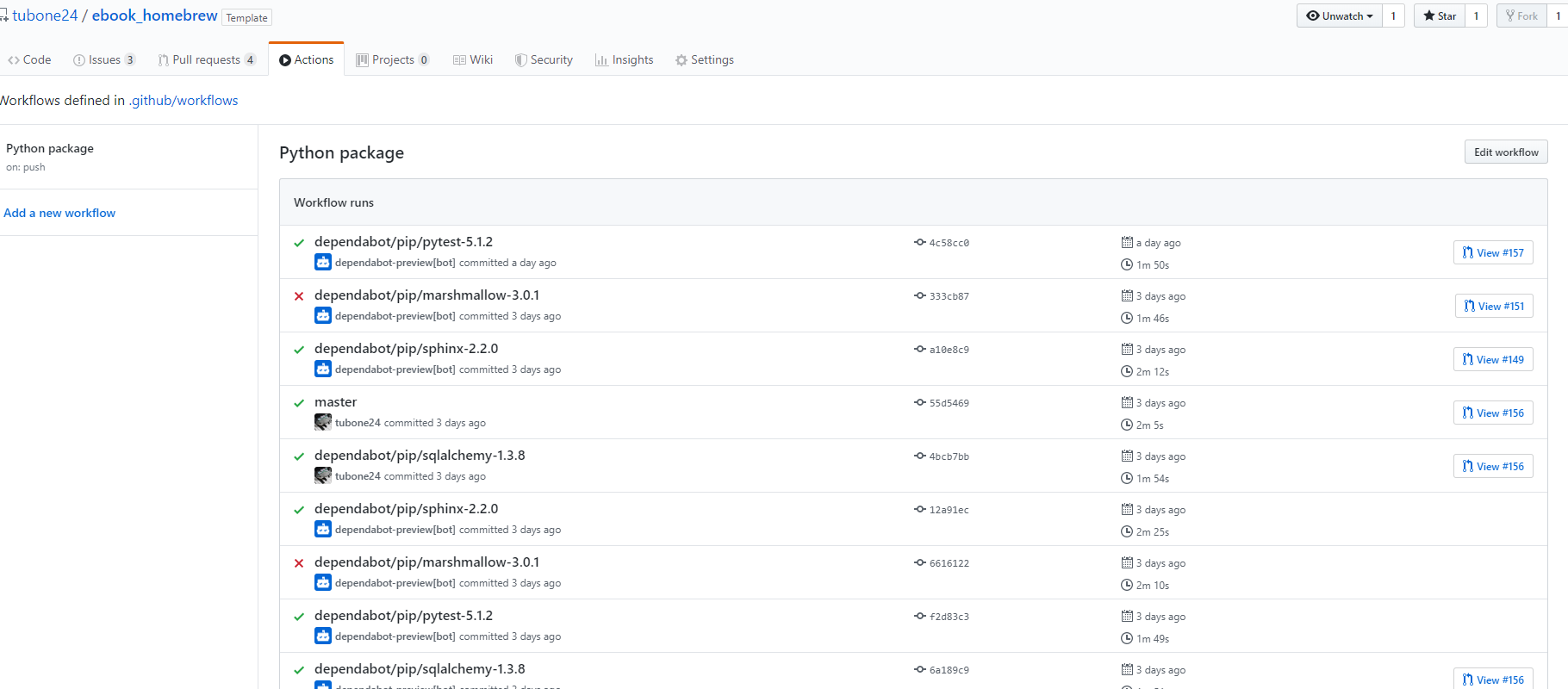1568x689 pixels.
Task: Click calendar icon beside 'a day ago'
Action: point(1127,242)
